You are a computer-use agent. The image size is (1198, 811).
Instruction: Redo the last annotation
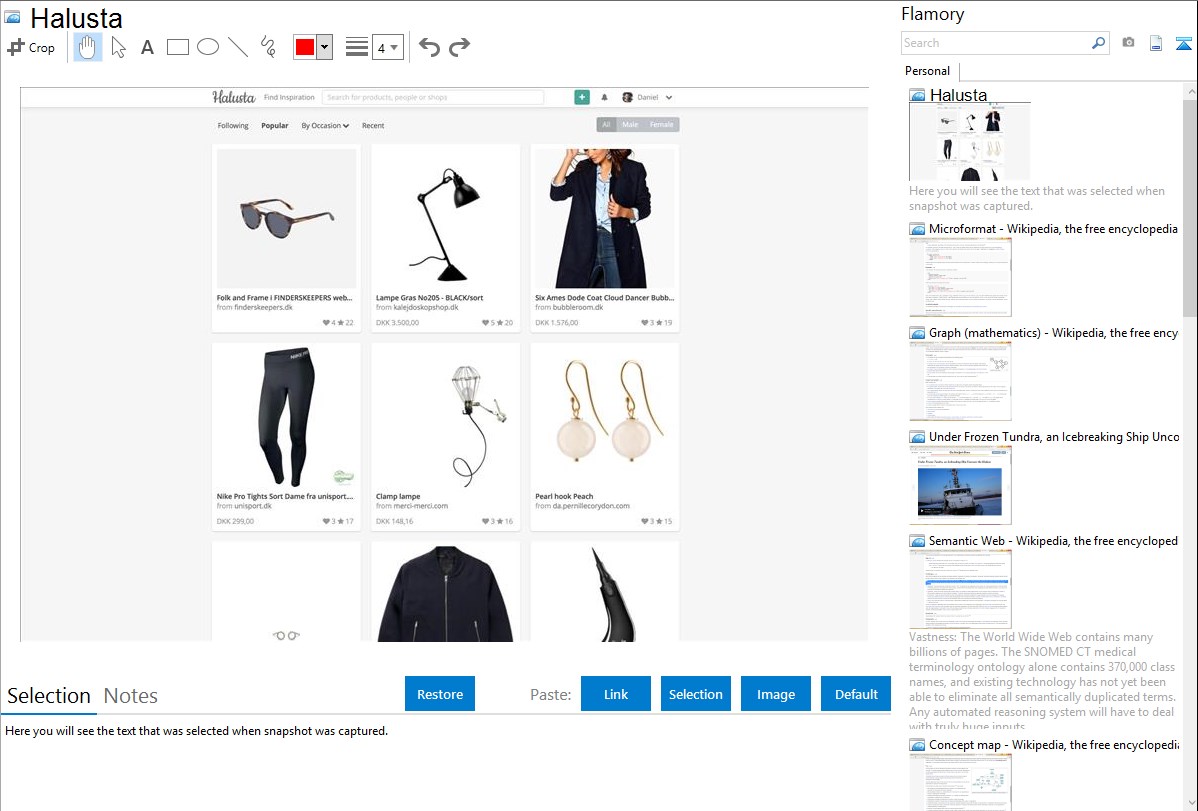(x=459, y=47)
